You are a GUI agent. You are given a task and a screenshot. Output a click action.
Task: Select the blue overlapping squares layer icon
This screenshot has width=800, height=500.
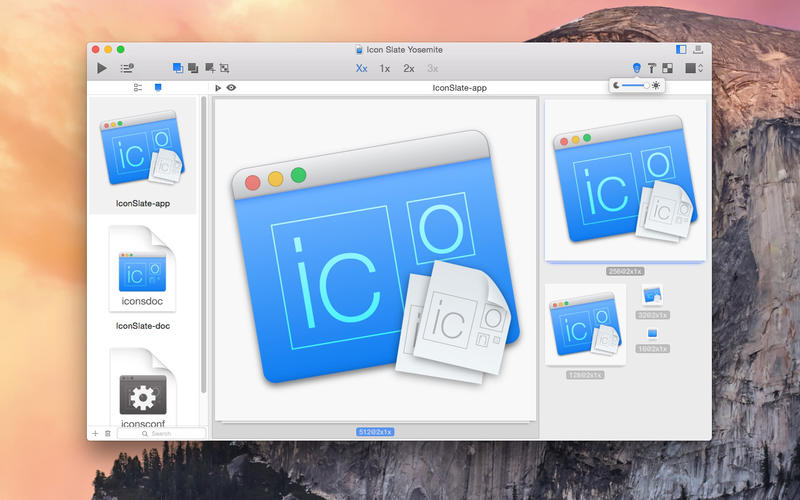177,68
